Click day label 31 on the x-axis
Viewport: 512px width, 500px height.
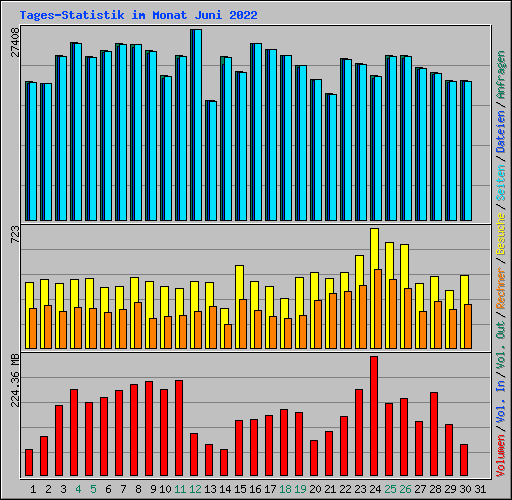[x=480, y=489]
